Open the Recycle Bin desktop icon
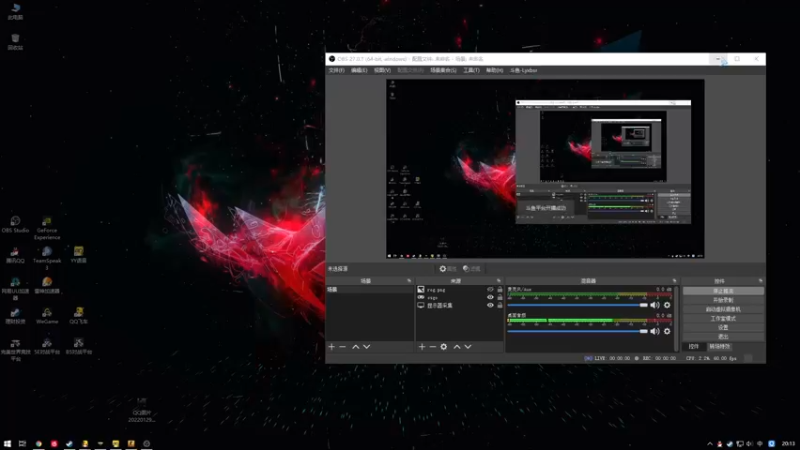The image size is (800, 450). [15, 42]
